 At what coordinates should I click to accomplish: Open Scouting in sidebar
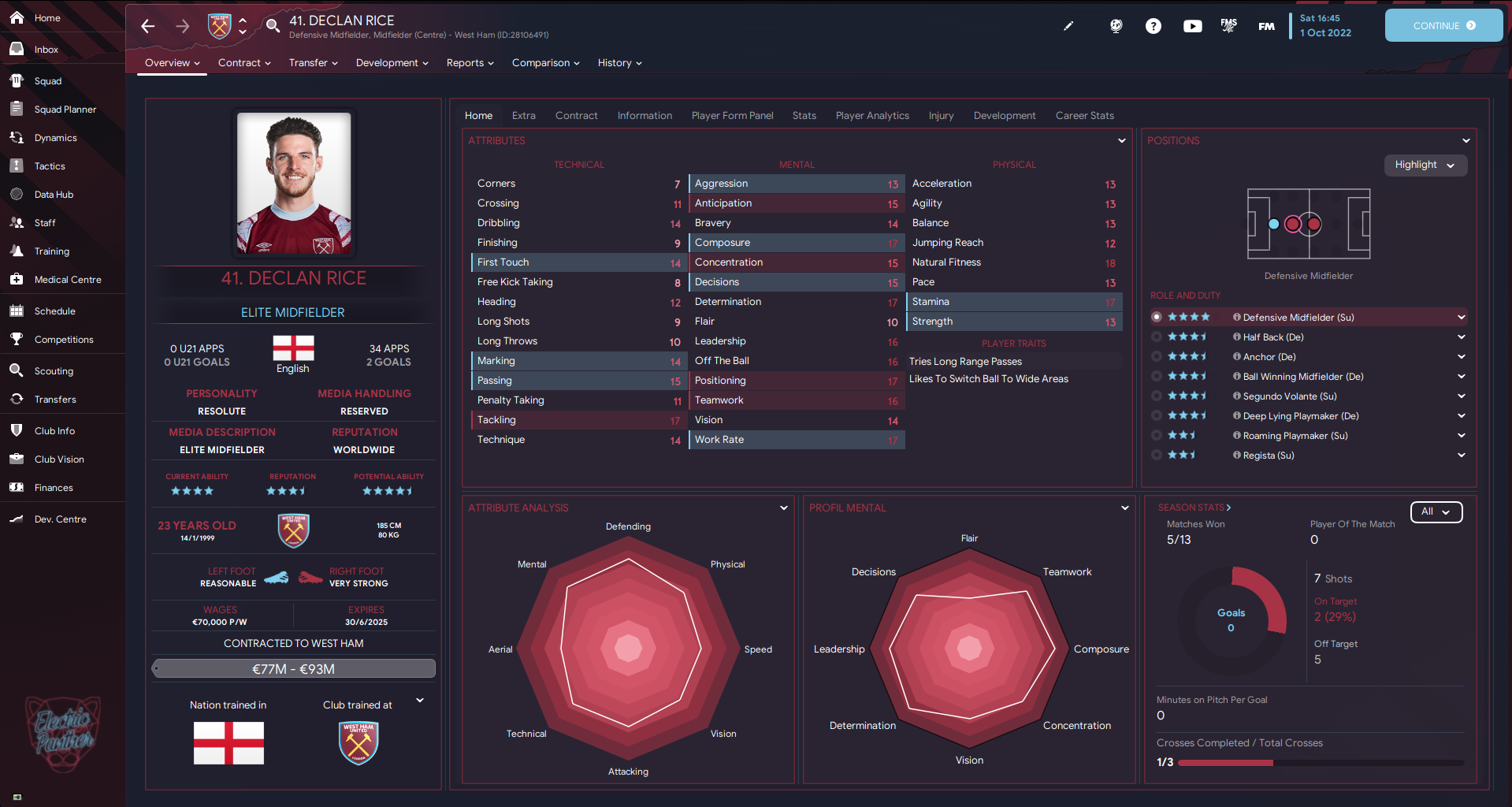[54, 371]
